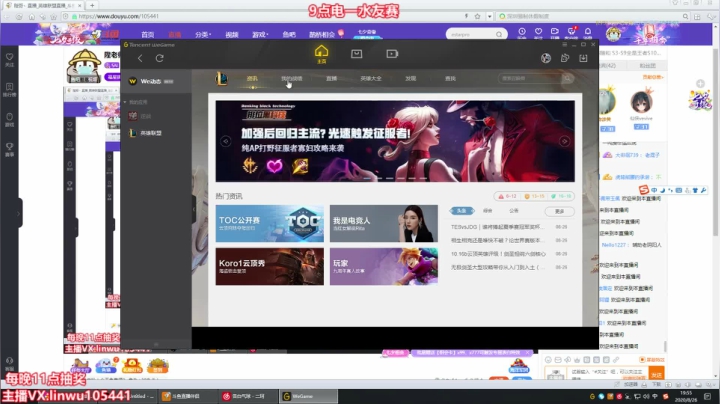This screenshot has height=404, width=720.
Task: Open TOC公开赛 card
Action: (270, 224)
